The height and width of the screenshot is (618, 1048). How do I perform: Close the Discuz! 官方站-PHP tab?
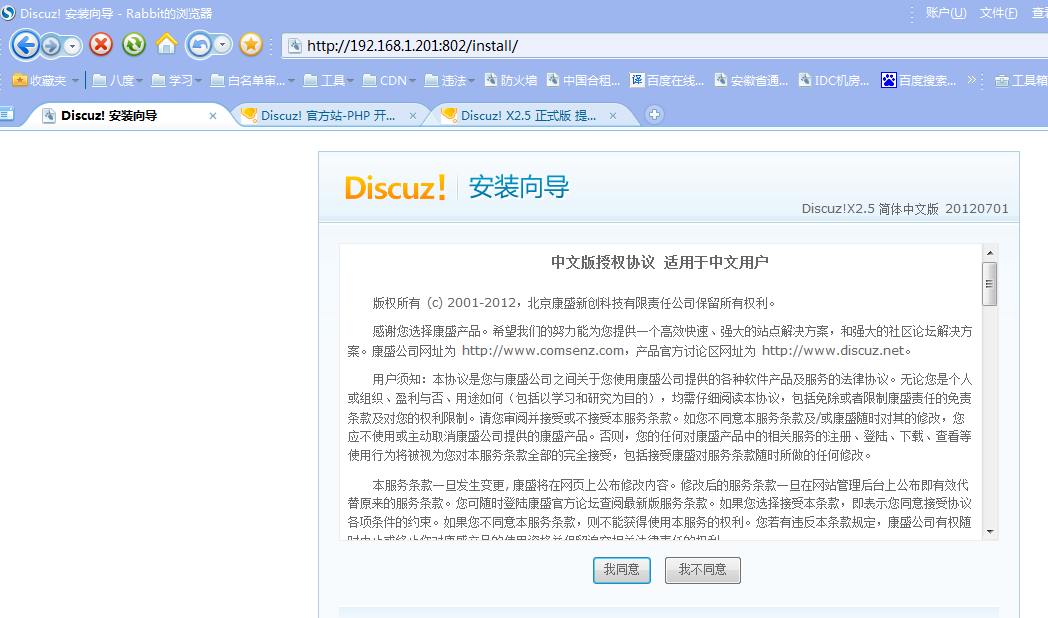[x=412, y=116]
